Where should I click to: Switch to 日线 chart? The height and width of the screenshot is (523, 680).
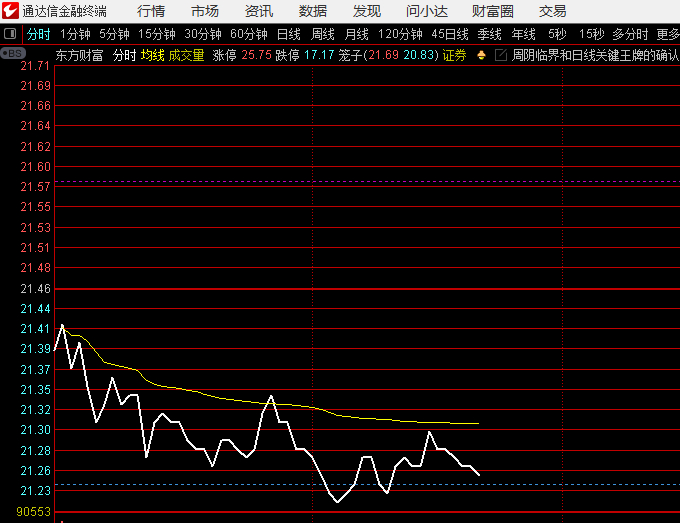click(289, 34)
